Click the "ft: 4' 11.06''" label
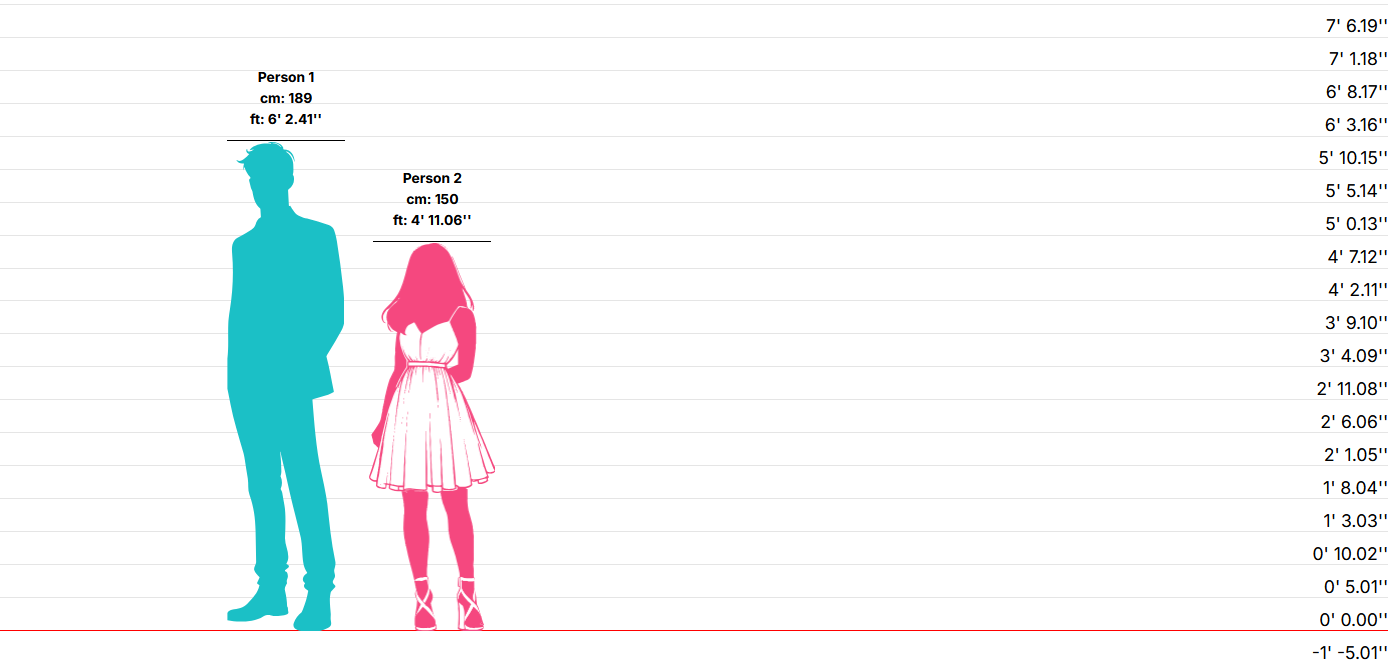The width and height of the screenshot is (1397, 663). (x=432, y=220)
